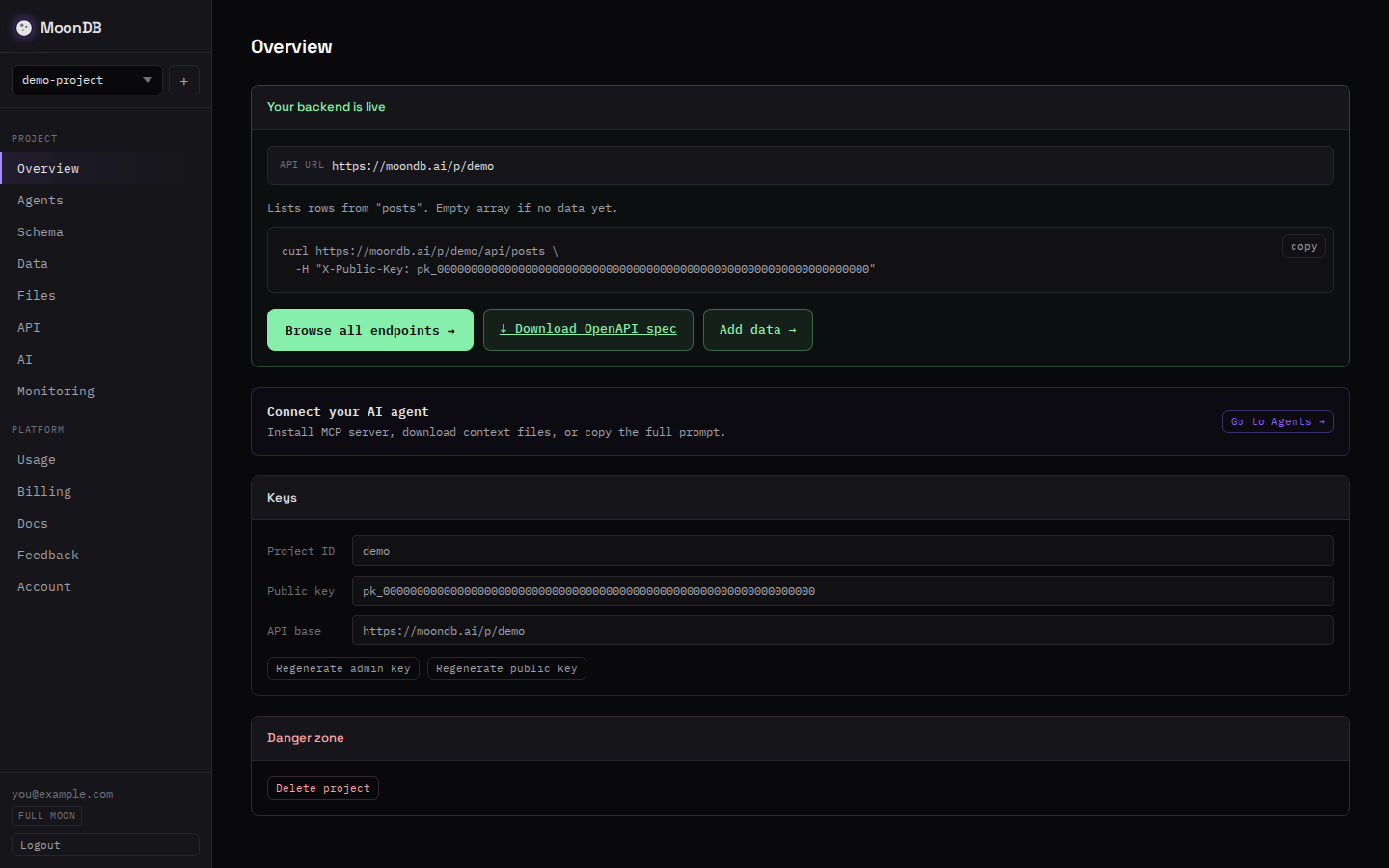
Task: Add a new project with plus button
Action: (184, 80)
